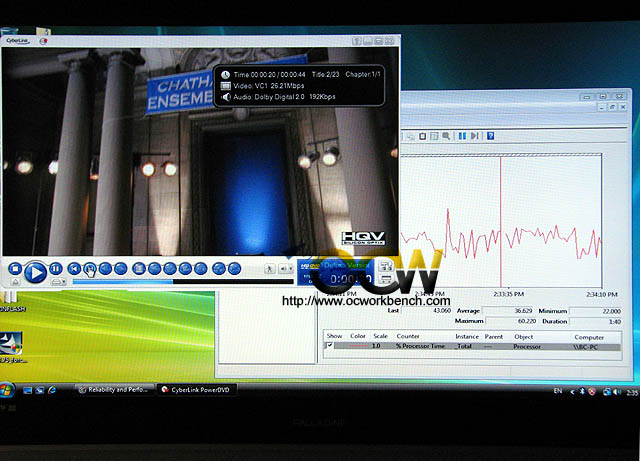This screenshot has height=461, width=640.
Task: Click the Computer column header
Action: point(589,337)
